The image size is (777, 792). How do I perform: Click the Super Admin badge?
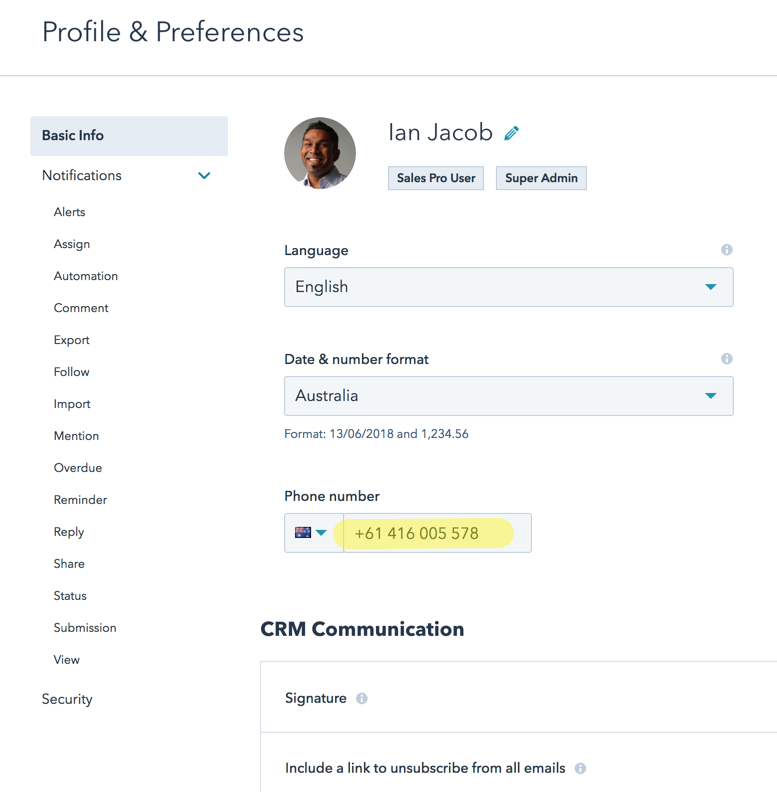pyautogui.click(x=542, y=178)
